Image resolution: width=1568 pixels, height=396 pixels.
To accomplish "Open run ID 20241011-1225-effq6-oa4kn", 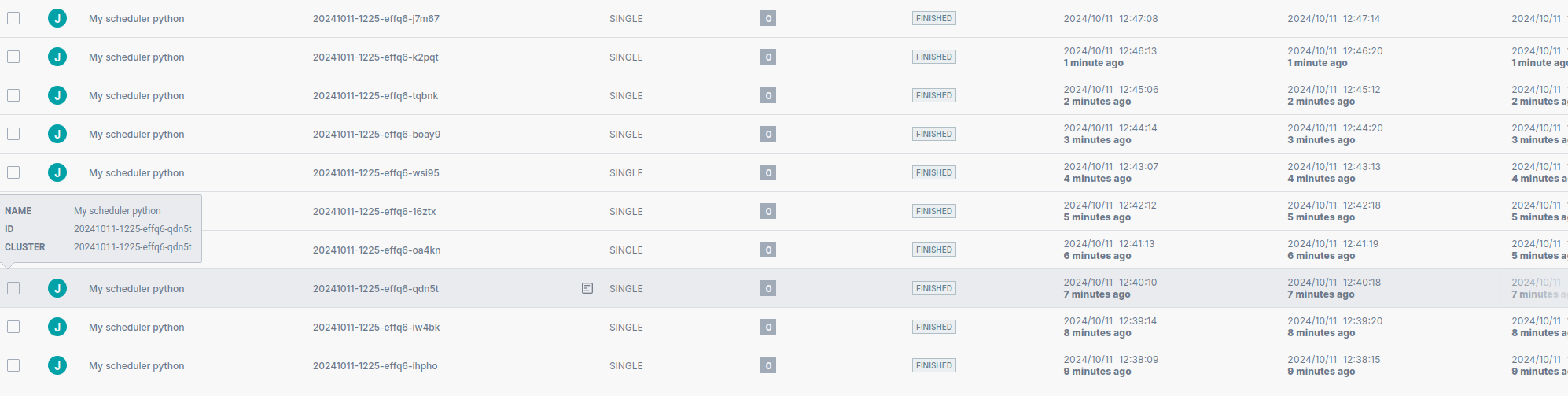I will [377, 250].
